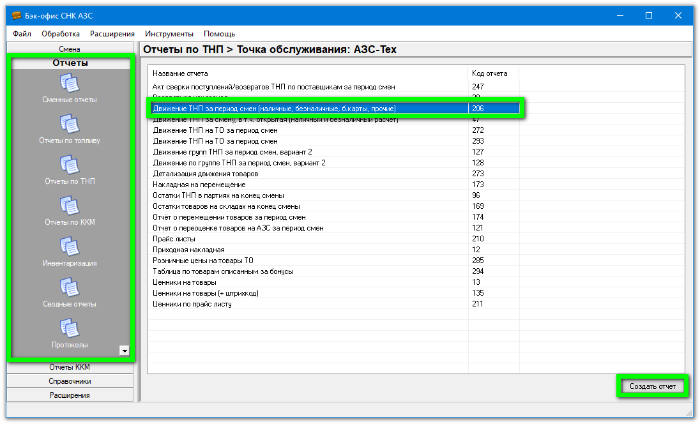Viewport: 700px width, 424px height.
Task: Select the Прайс листы report row
Action: click(x=178, y=238)
